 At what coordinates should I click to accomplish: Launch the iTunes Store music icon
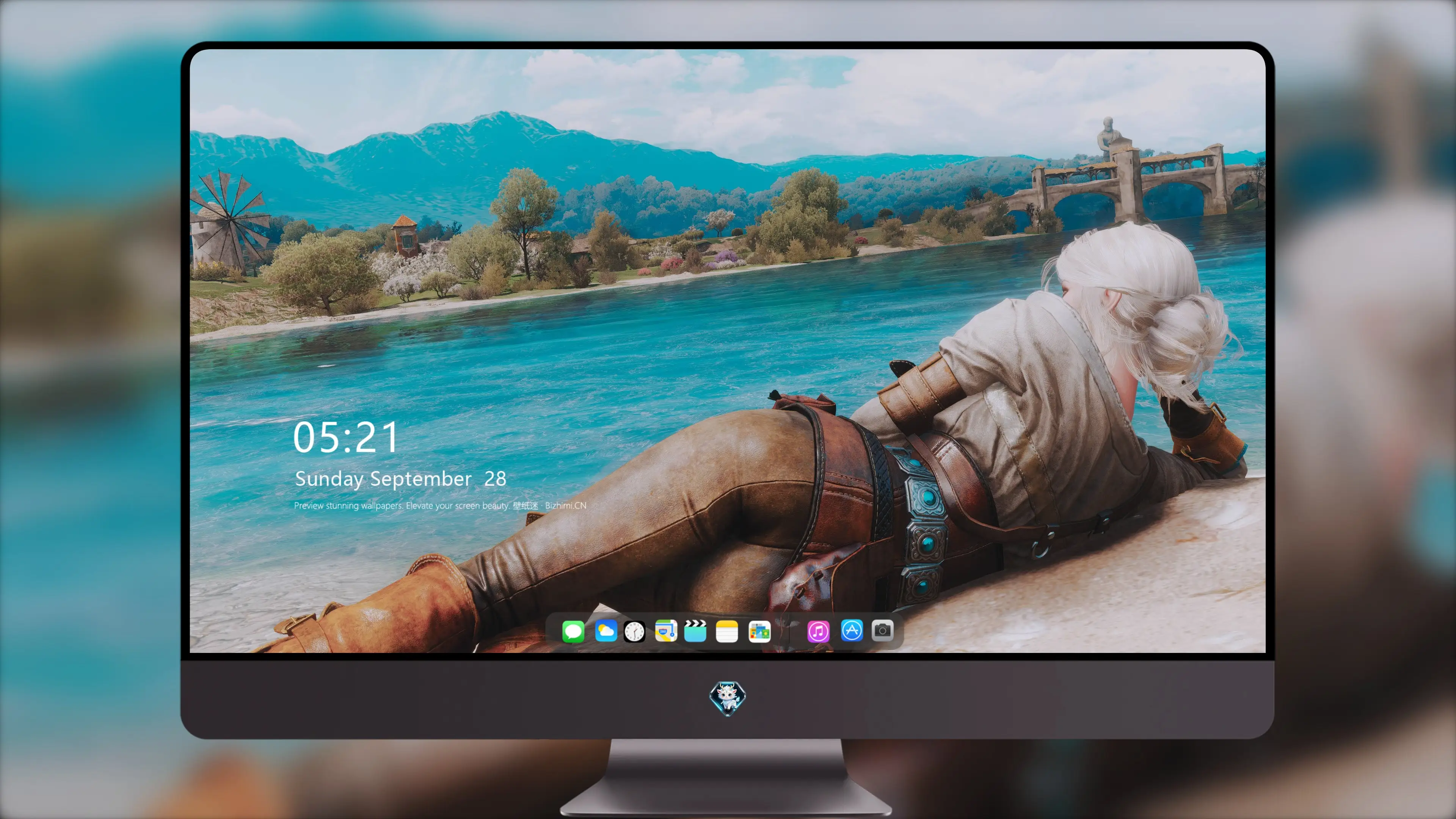click(818, 631)
